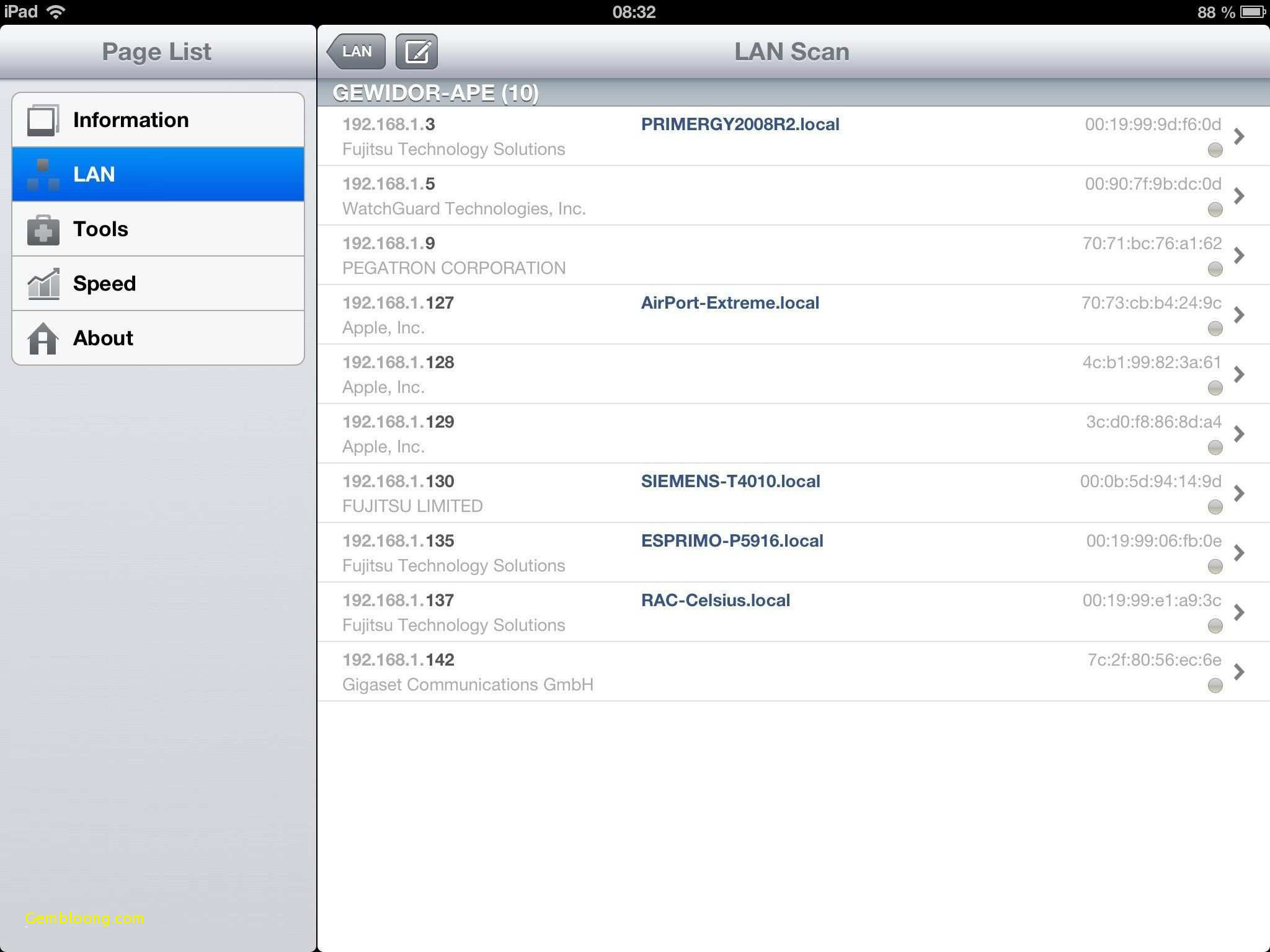Select the Speed test icon
This screenshot has width=1270, height=952.
coord(43,283)
